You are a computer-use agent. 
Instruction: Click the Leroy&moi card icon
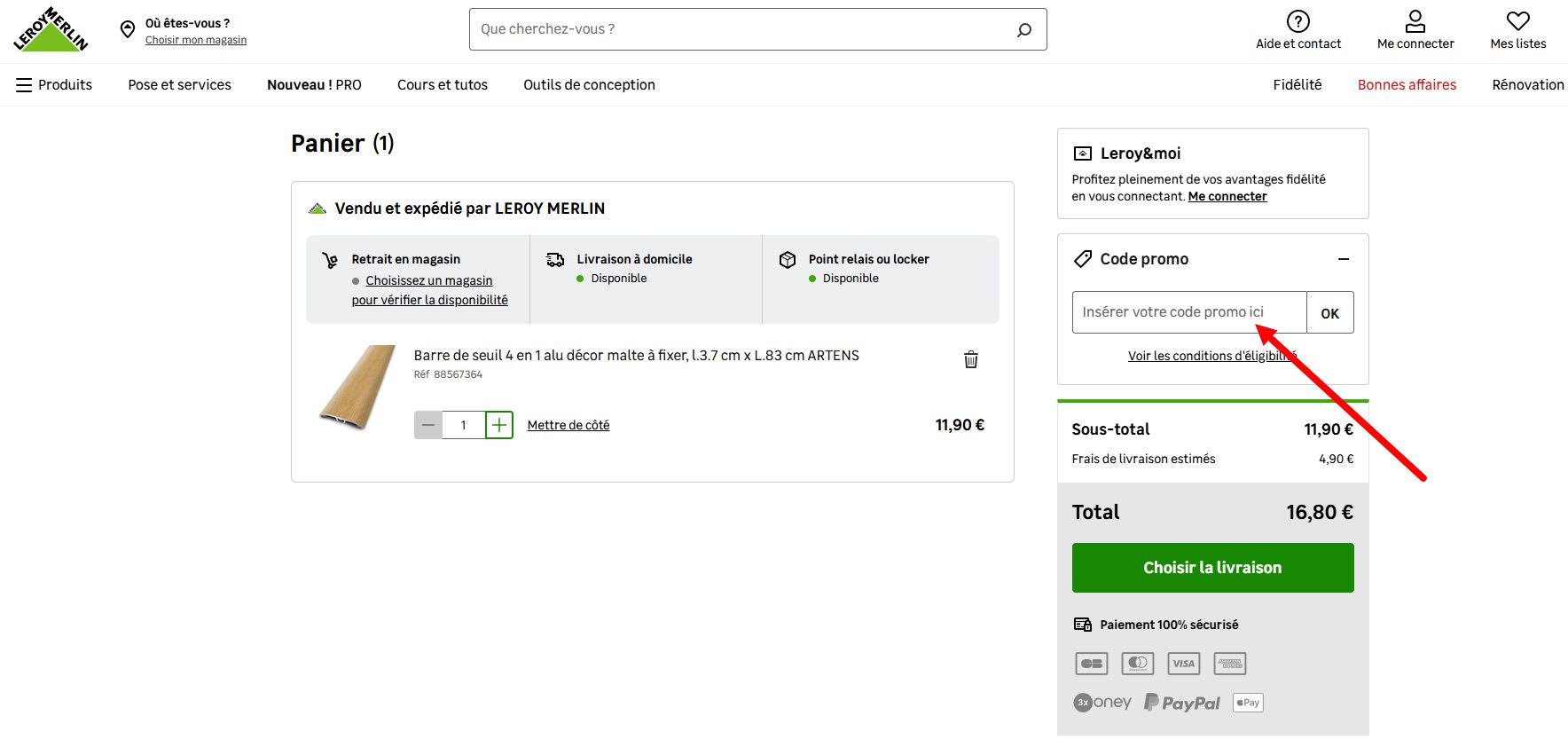[1083, 153]
